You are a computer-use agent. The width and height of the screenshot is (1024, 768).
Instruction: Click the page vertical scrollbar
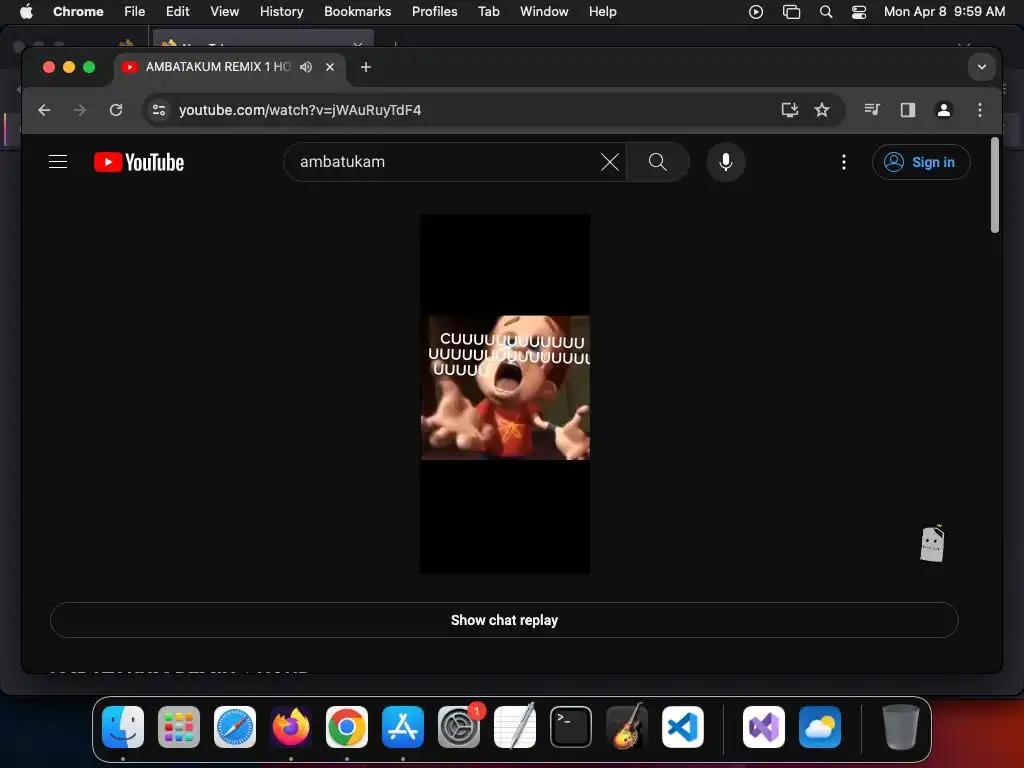click(x=995, y=185)
